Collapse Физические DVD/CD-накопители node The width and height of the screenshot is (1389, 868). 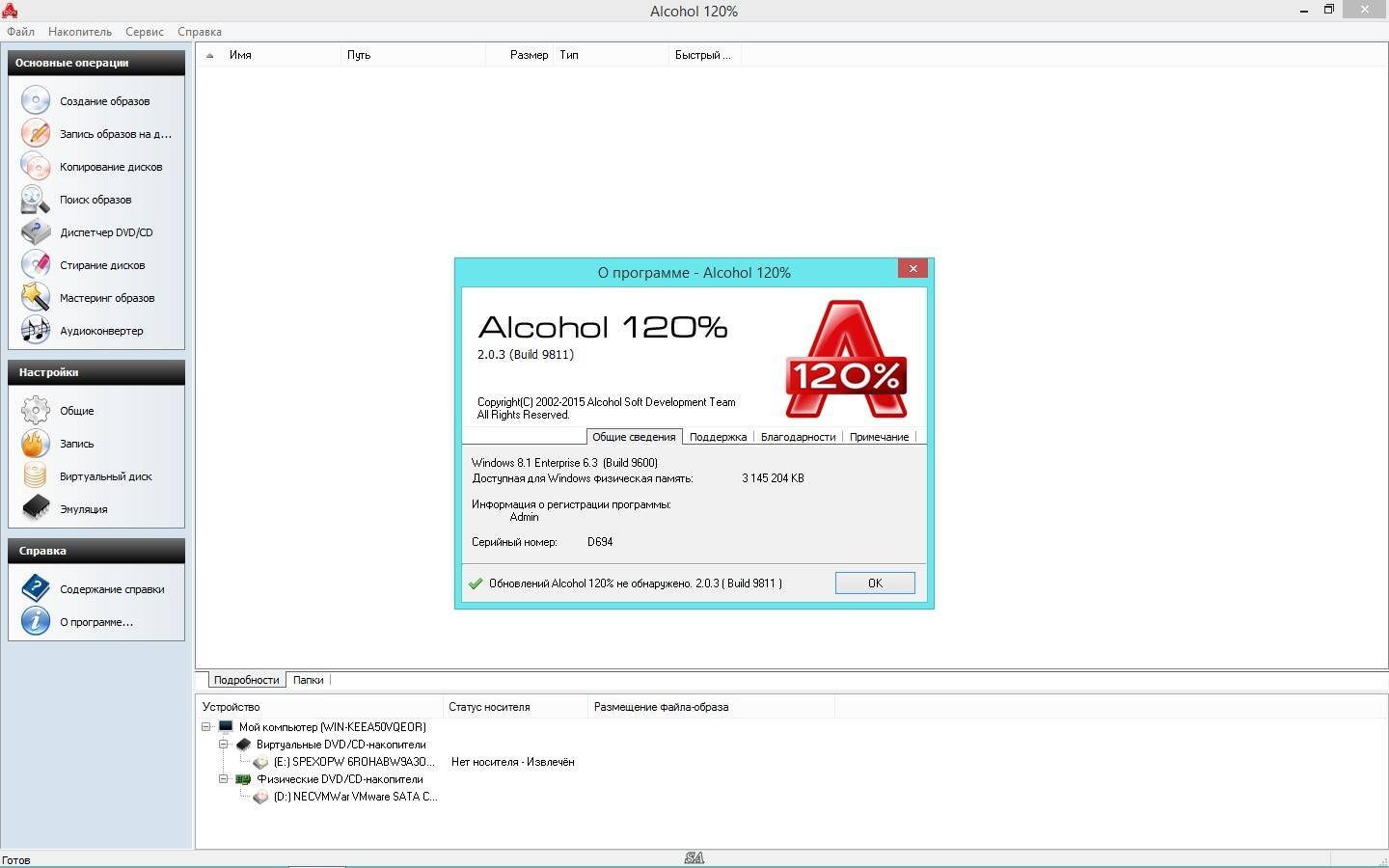pos(223,779)
